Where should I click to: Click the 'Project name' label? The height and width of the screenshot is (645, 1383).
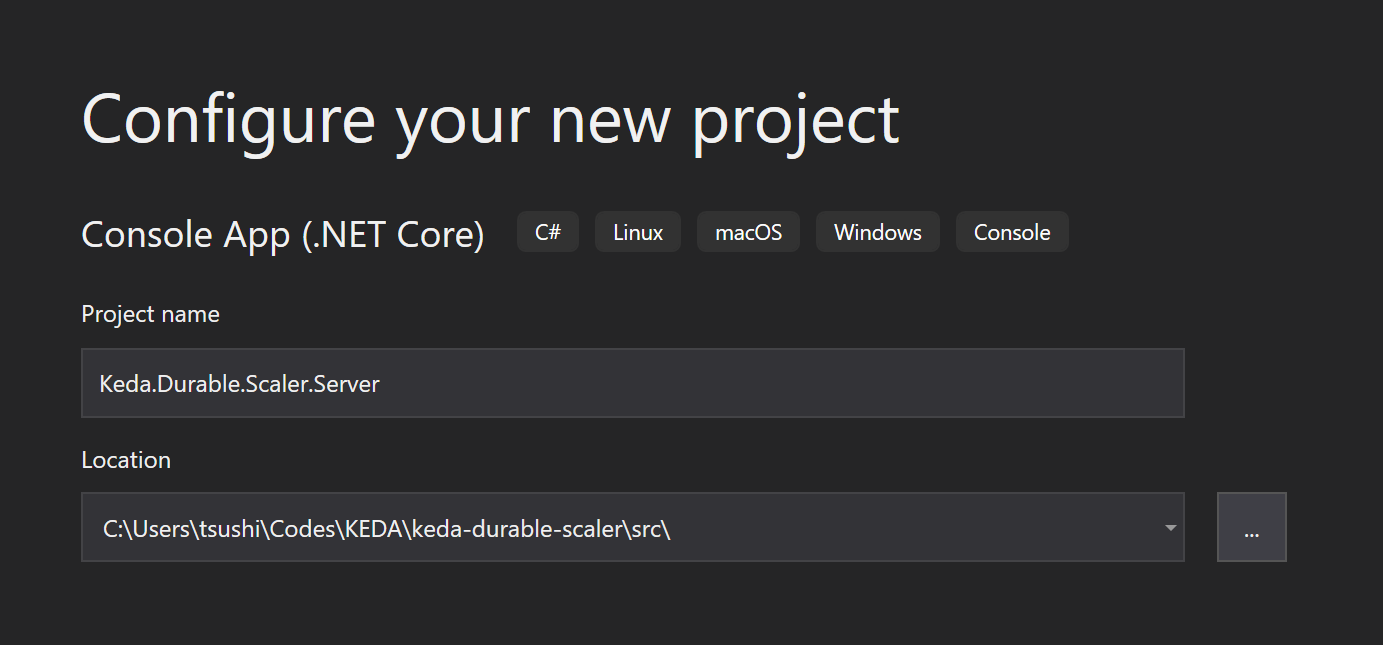tap(150, 314)
